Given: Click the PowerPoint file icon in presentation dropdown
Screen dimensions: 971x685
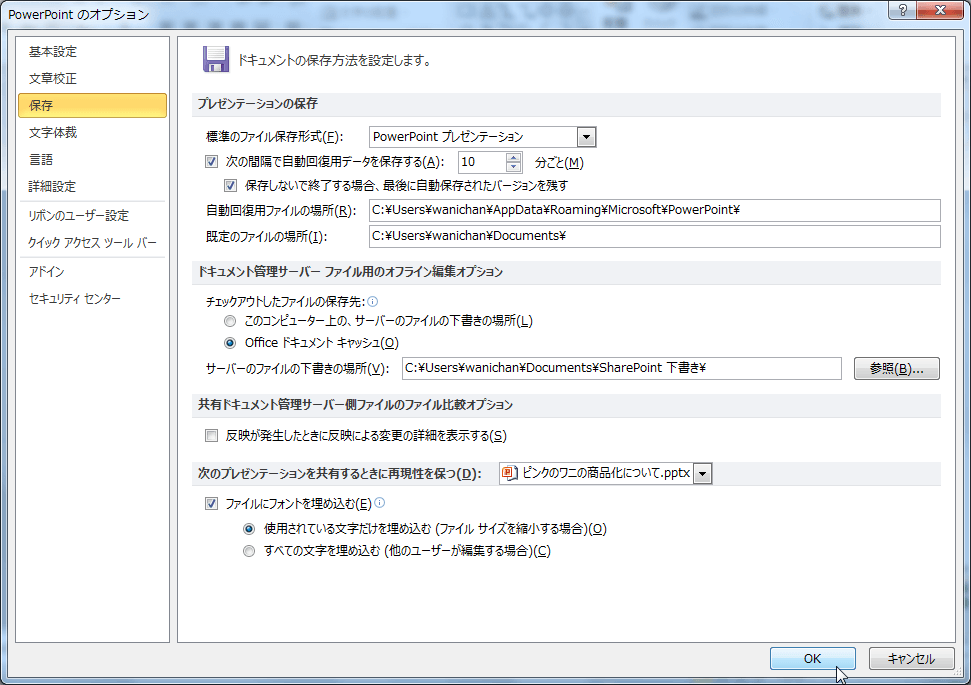Looking at the screenshot, I should (x=510, y=473).
